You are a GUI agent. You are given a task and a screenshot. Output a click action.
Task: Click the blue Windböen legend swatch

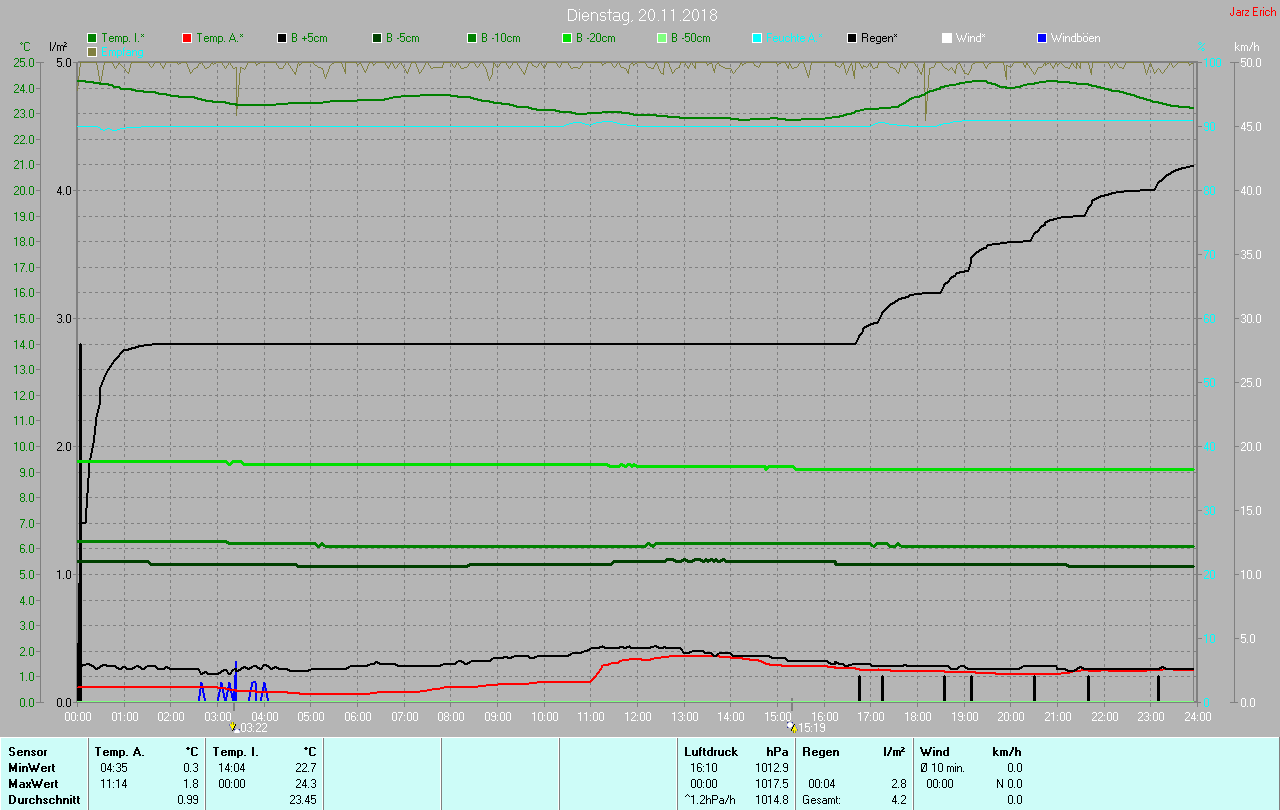tap(1042, 38)
